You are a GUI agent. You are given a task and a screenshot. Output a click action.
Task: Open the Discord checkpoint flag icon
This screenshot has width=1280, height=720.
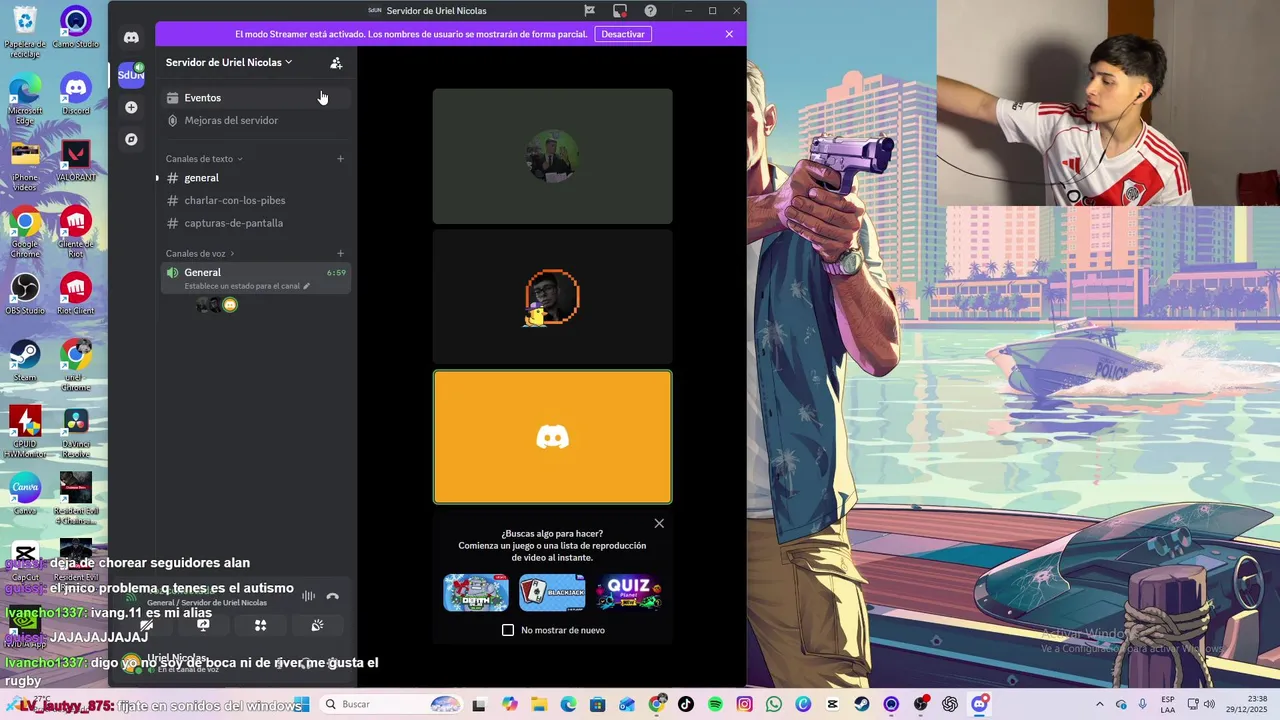coord(589,11)
